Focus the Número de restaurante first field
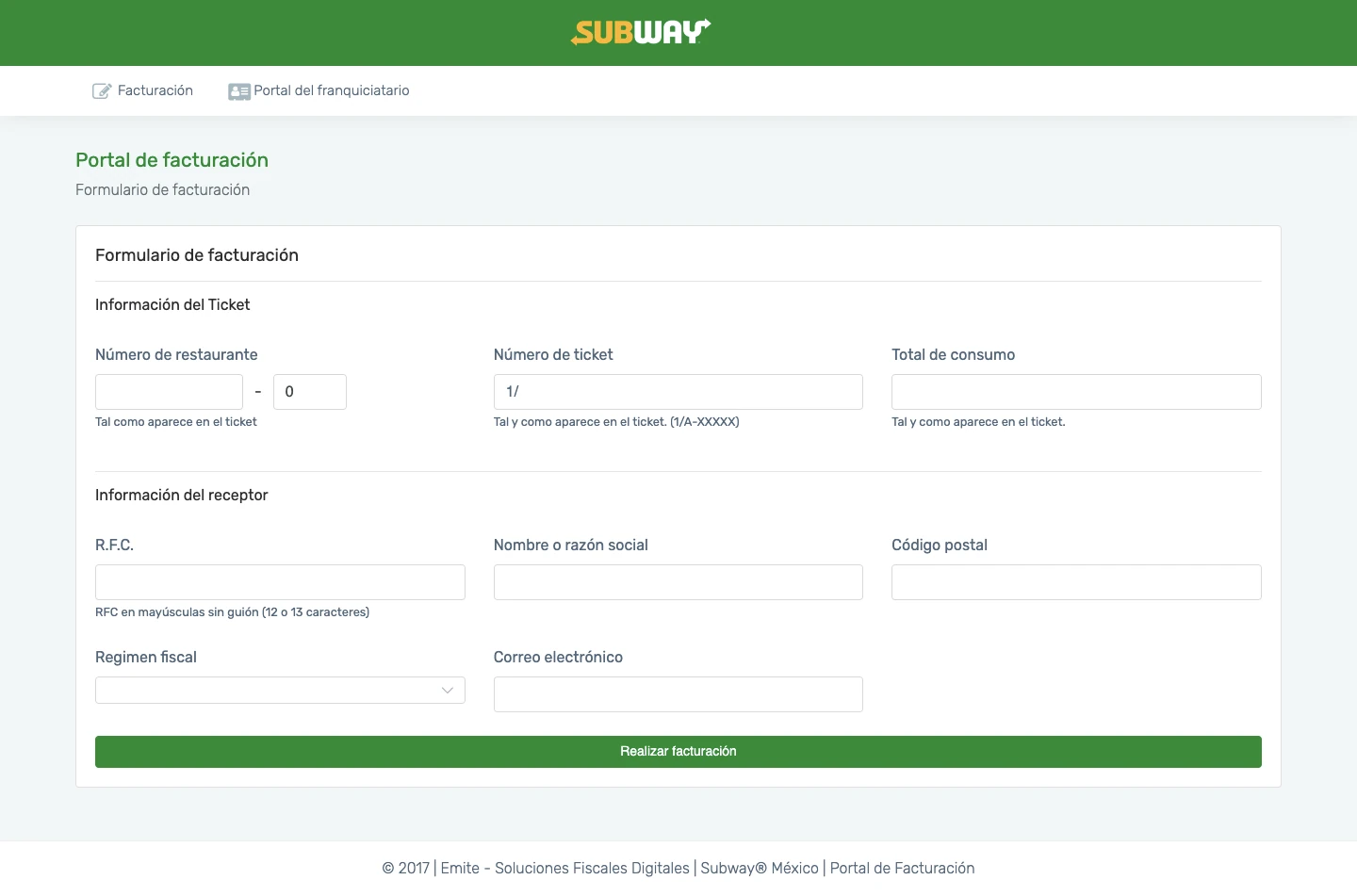1357x896 pixels. point(169,392)
